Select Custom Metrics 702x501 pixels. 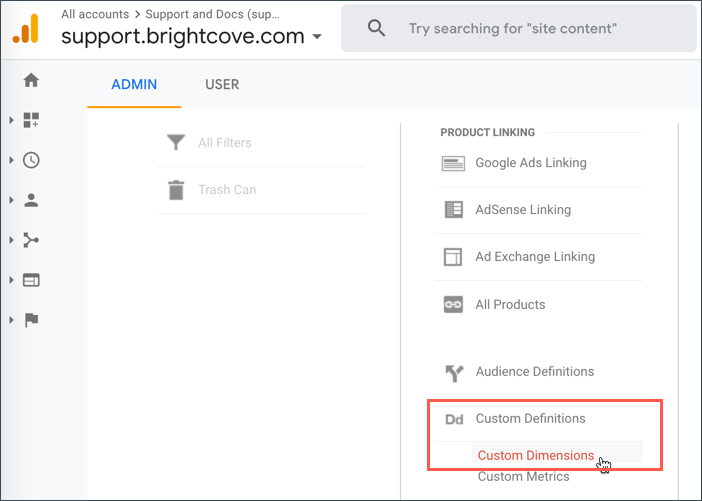pos(523,476)
